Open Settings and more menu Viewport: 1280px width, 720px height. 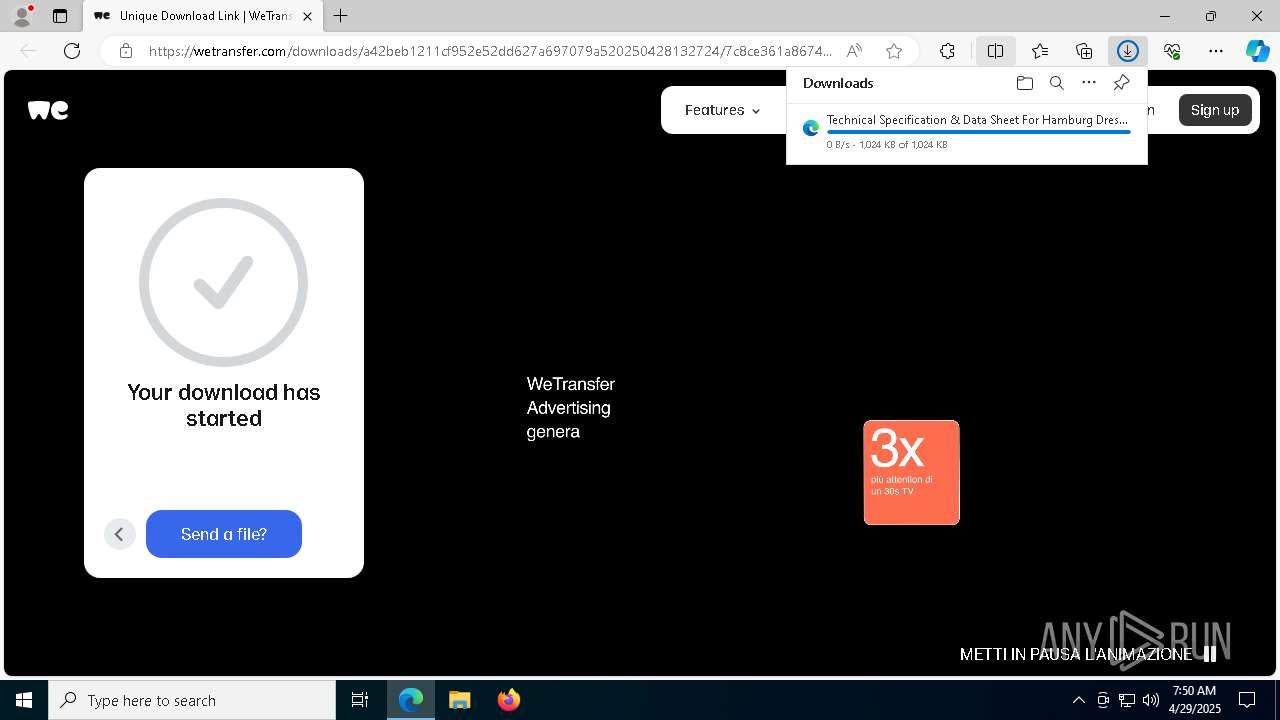pyautogui.click(x=1216, y=51)
